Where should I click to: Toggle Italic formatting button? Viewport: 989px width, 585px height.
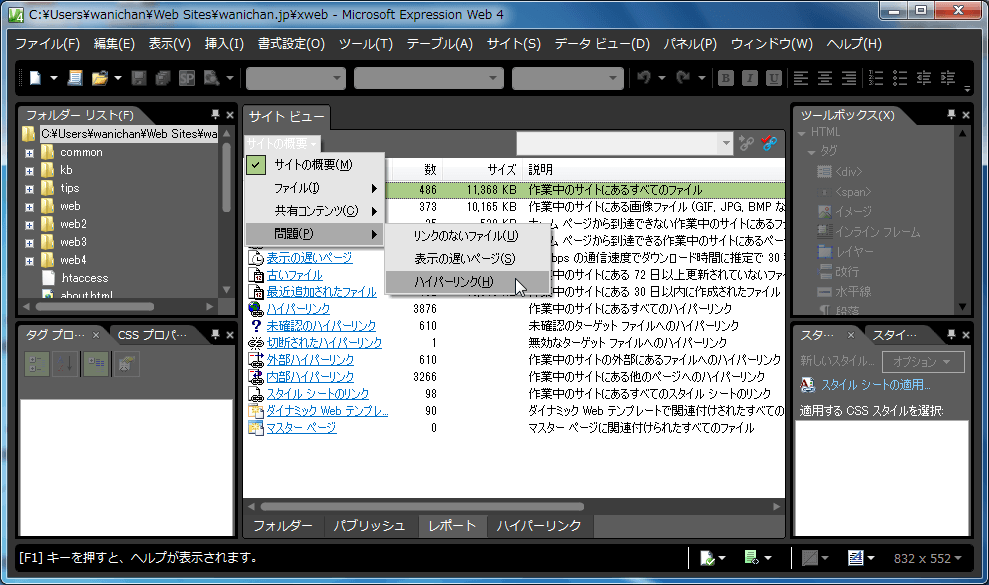tap(749, 78)
